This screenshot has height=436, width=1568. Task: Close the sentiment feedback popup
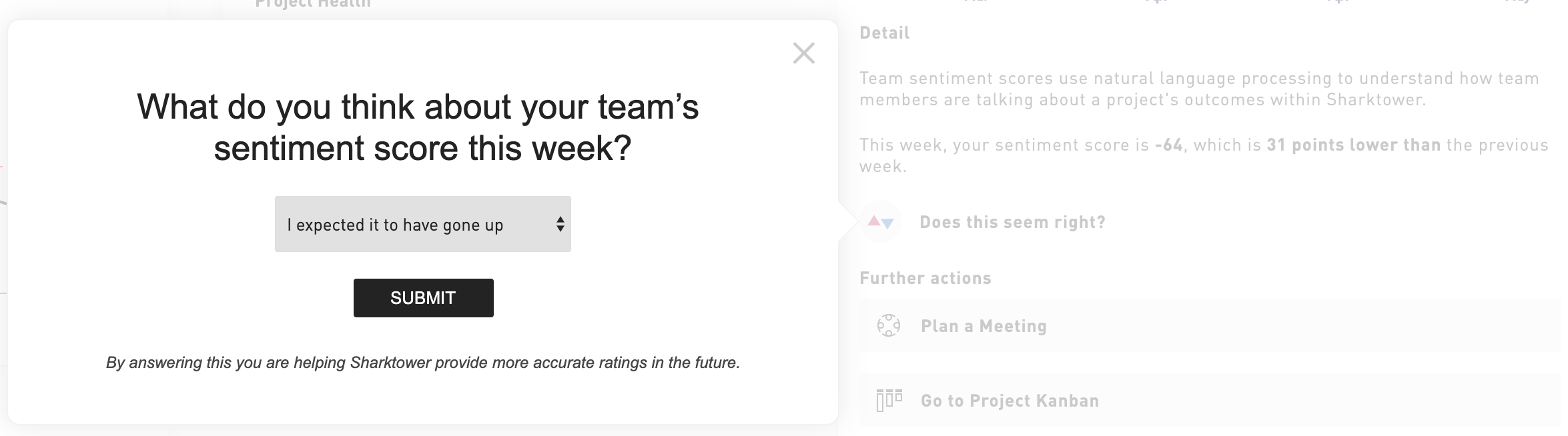coord(803,53)
